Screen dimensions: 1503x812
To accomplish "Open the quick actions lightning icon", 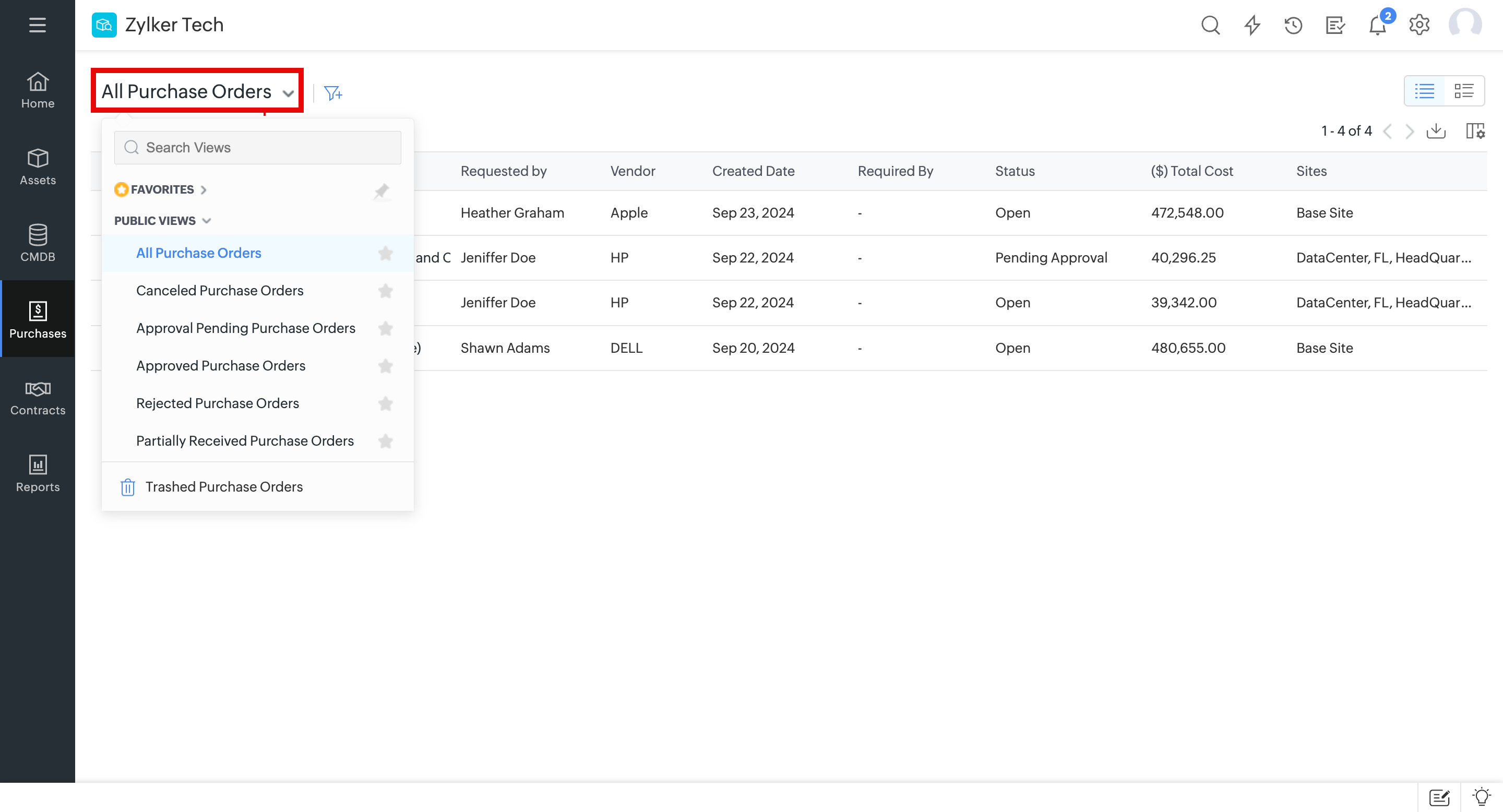I will [1252, 25].
